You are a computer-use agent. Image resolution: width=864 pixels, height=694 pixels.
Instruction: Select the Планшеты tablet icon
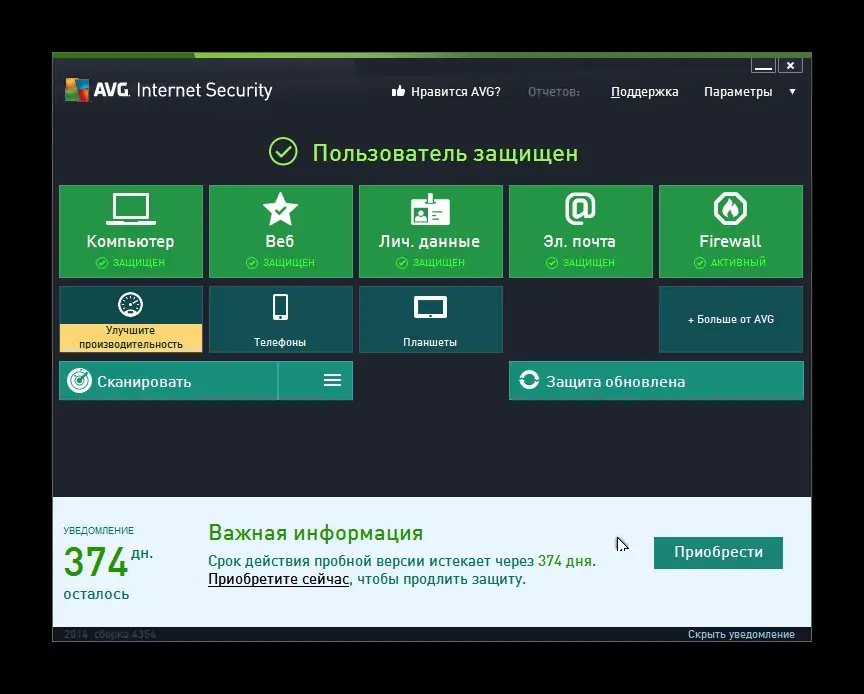430,308
